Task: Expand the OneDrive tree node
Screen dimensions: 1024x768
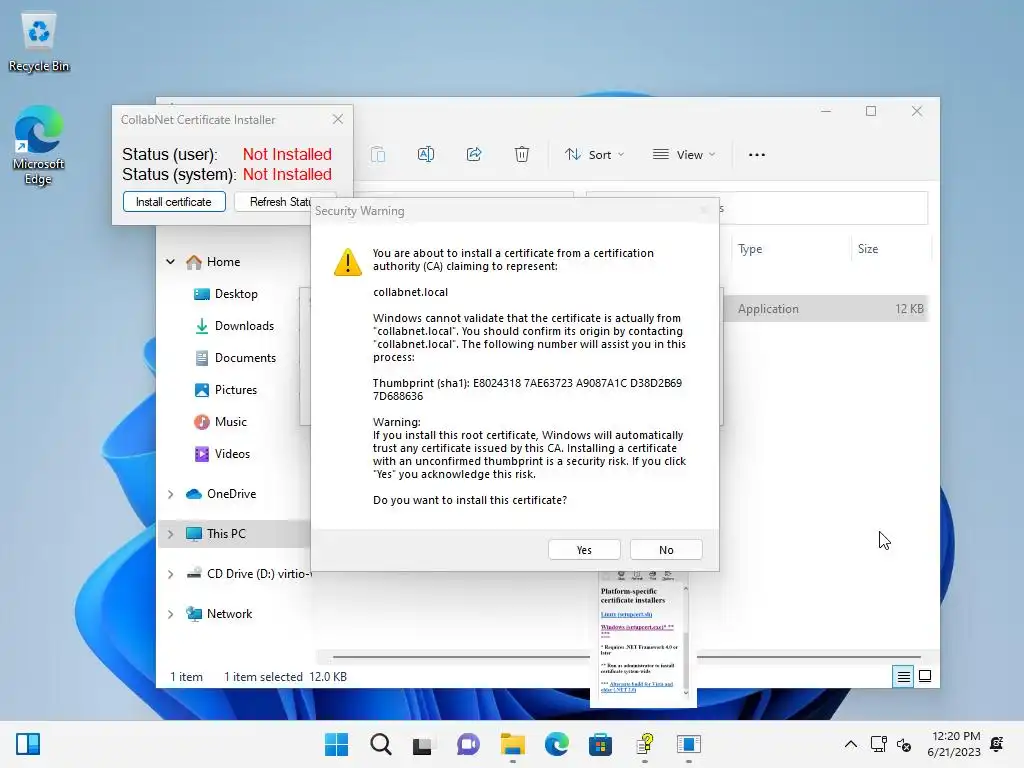Action: [x=170, y=494]
